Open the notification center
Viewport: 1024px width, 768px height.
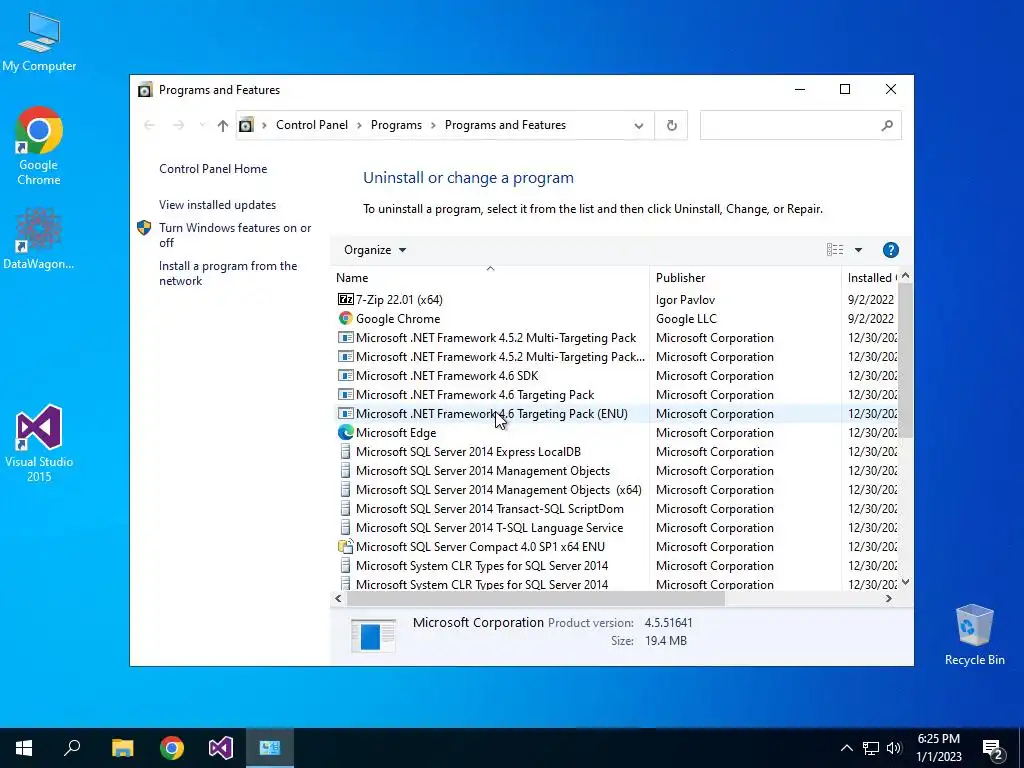[x=993, y=749]
